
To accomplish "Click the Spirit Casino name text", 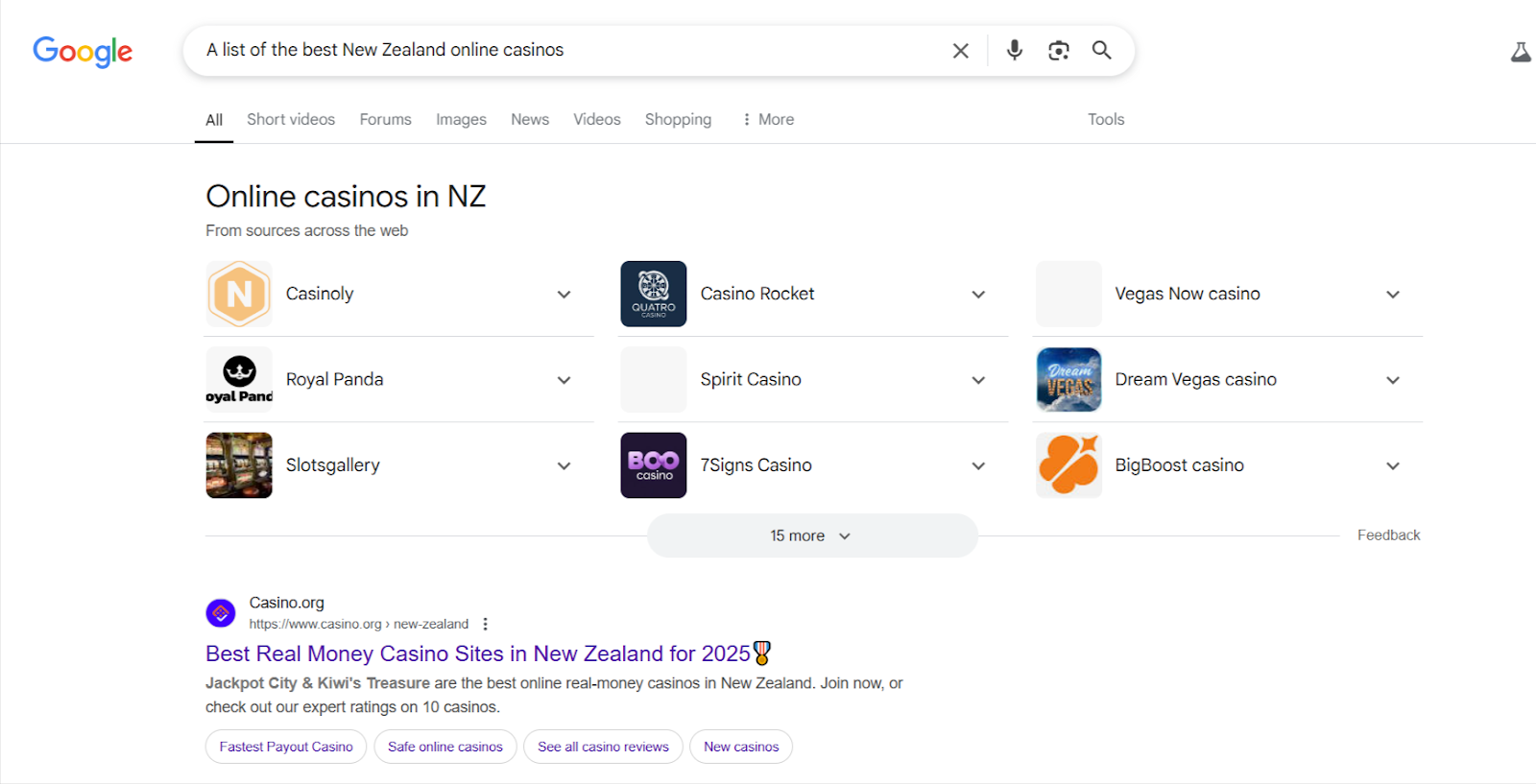I will tap(751, 379).
